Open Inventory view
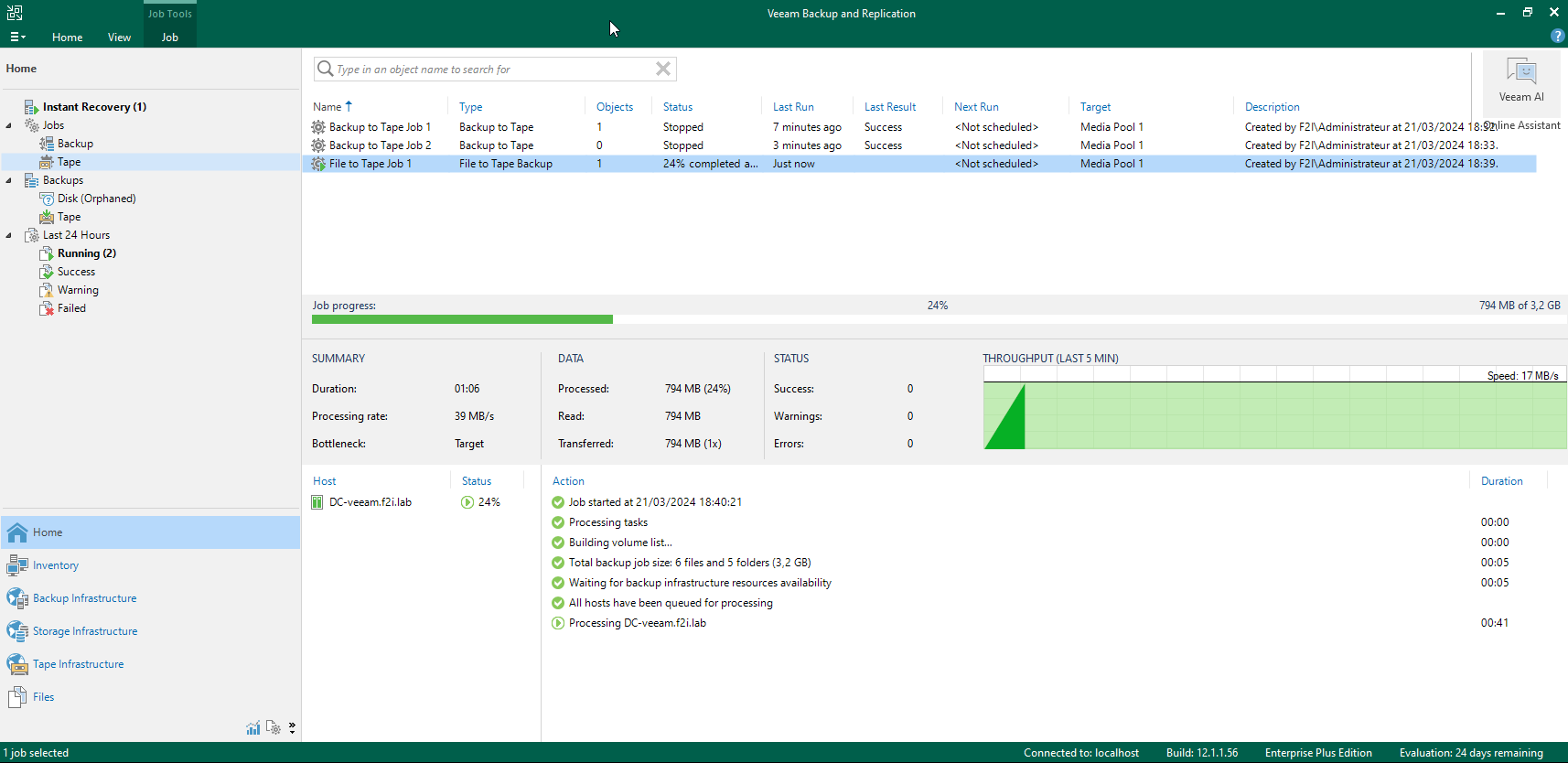This screenshot has width=1568, height=763. click(56, 565)
